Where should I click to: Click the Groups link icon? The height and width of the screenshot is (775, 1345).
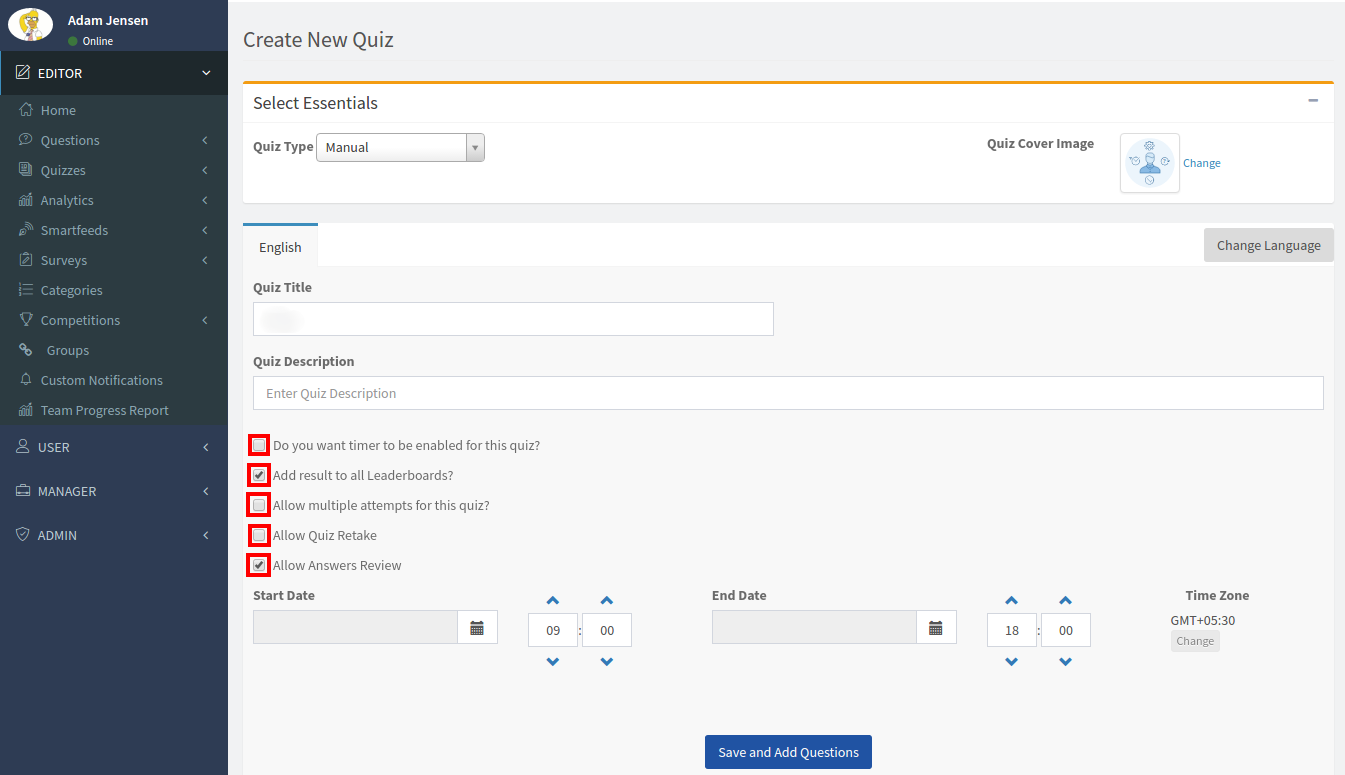click(26, 350)
